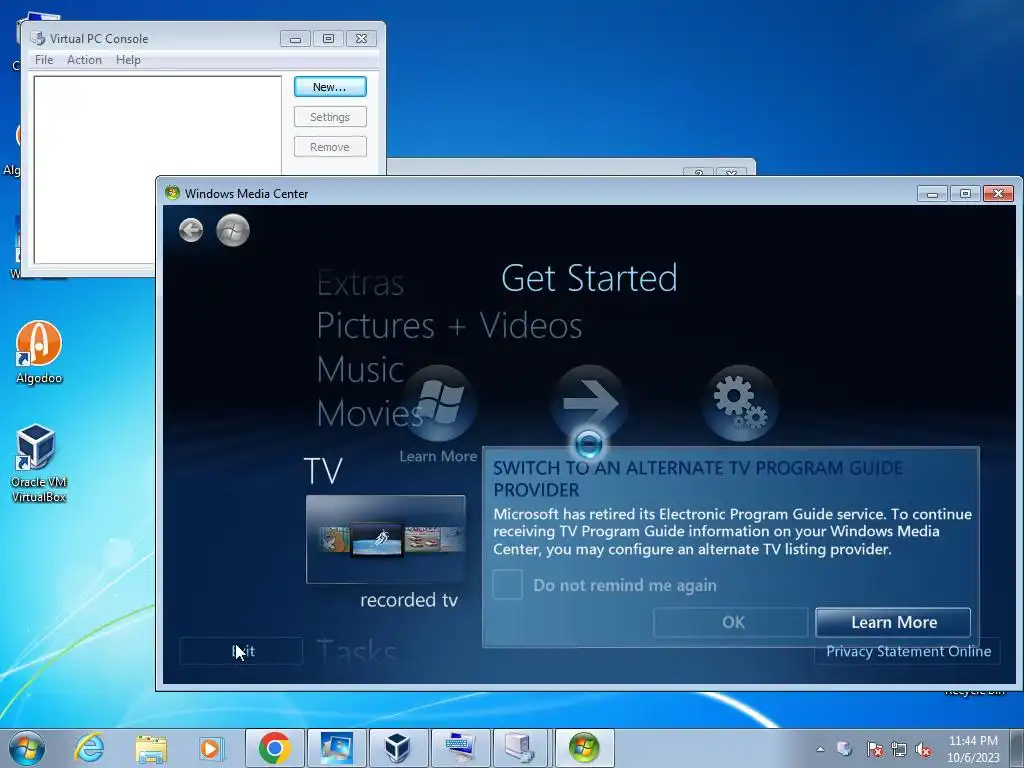1024x768 pixels.
Task: Open the Privacy Statement Online link
Action: pyautogui.click(x=908, y=651)
